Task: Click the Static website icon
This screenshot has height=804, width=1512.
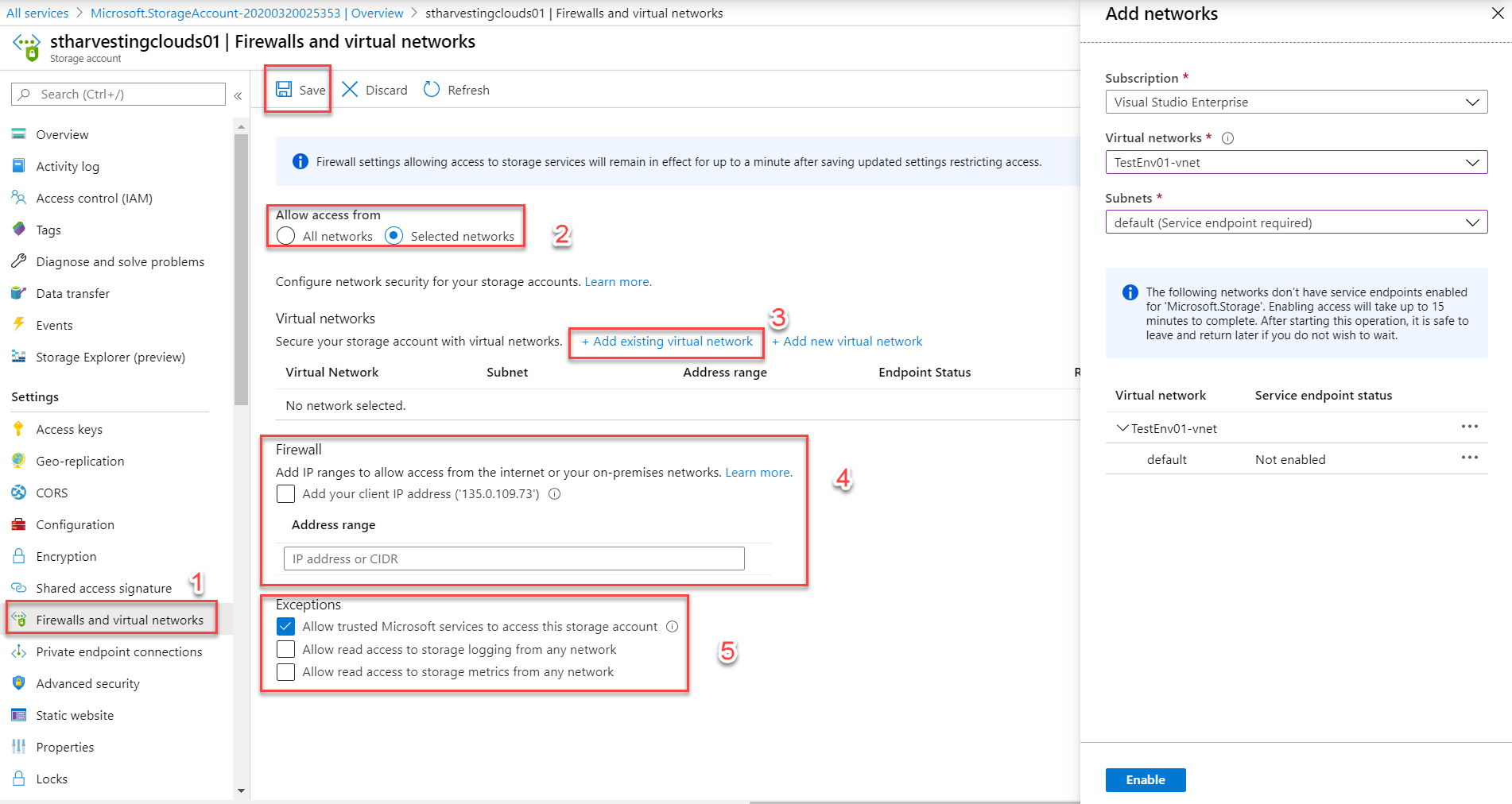Action: click(x=19, y=715)
